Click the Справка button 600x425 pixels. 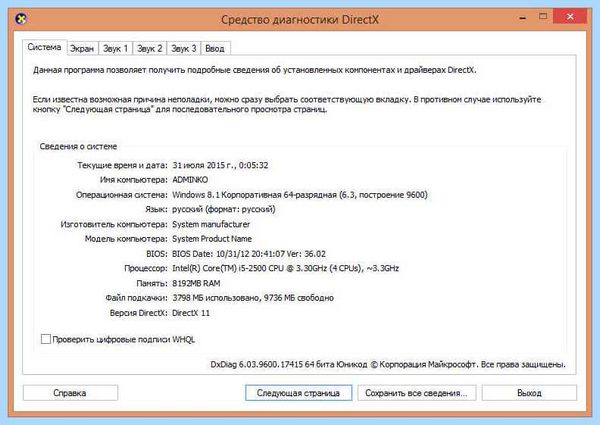click(70, 393)
